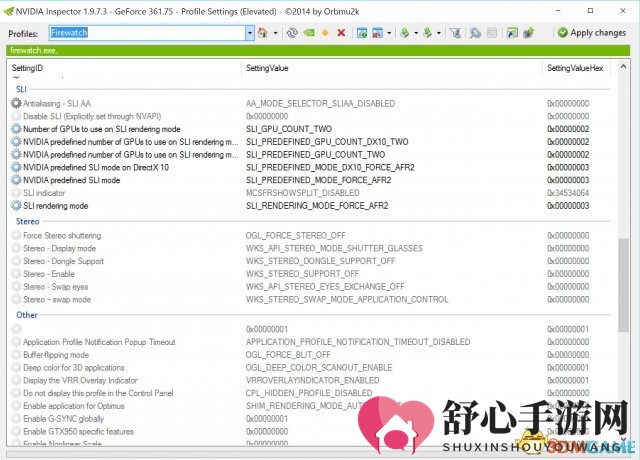
Task: Open dropdown arrow next to home icon
Action: pyautogui.click(x=276, y=33)
